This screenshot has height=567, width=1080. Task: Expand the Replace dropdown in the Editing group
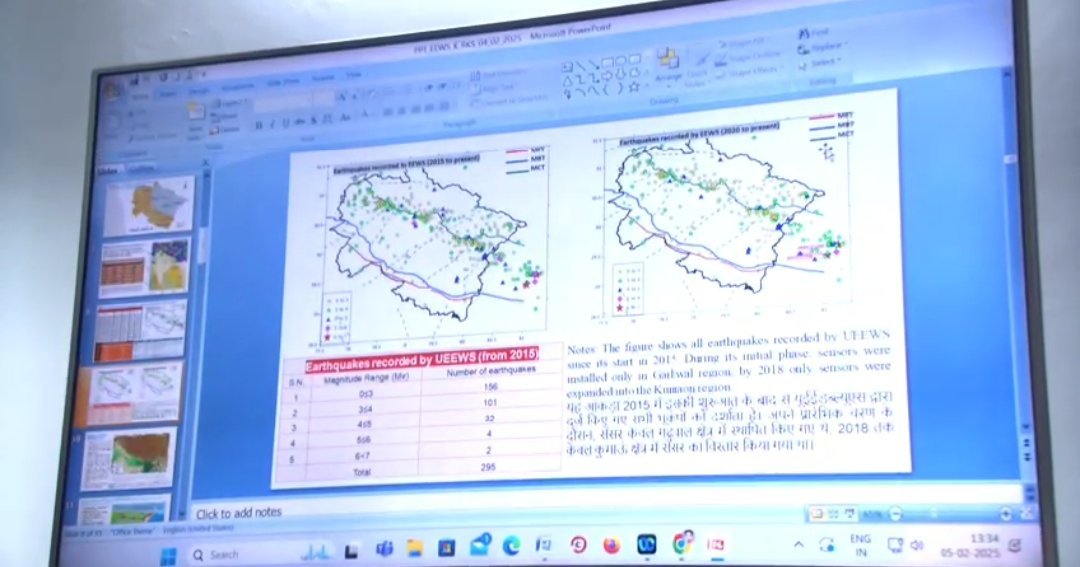(824, 47)
